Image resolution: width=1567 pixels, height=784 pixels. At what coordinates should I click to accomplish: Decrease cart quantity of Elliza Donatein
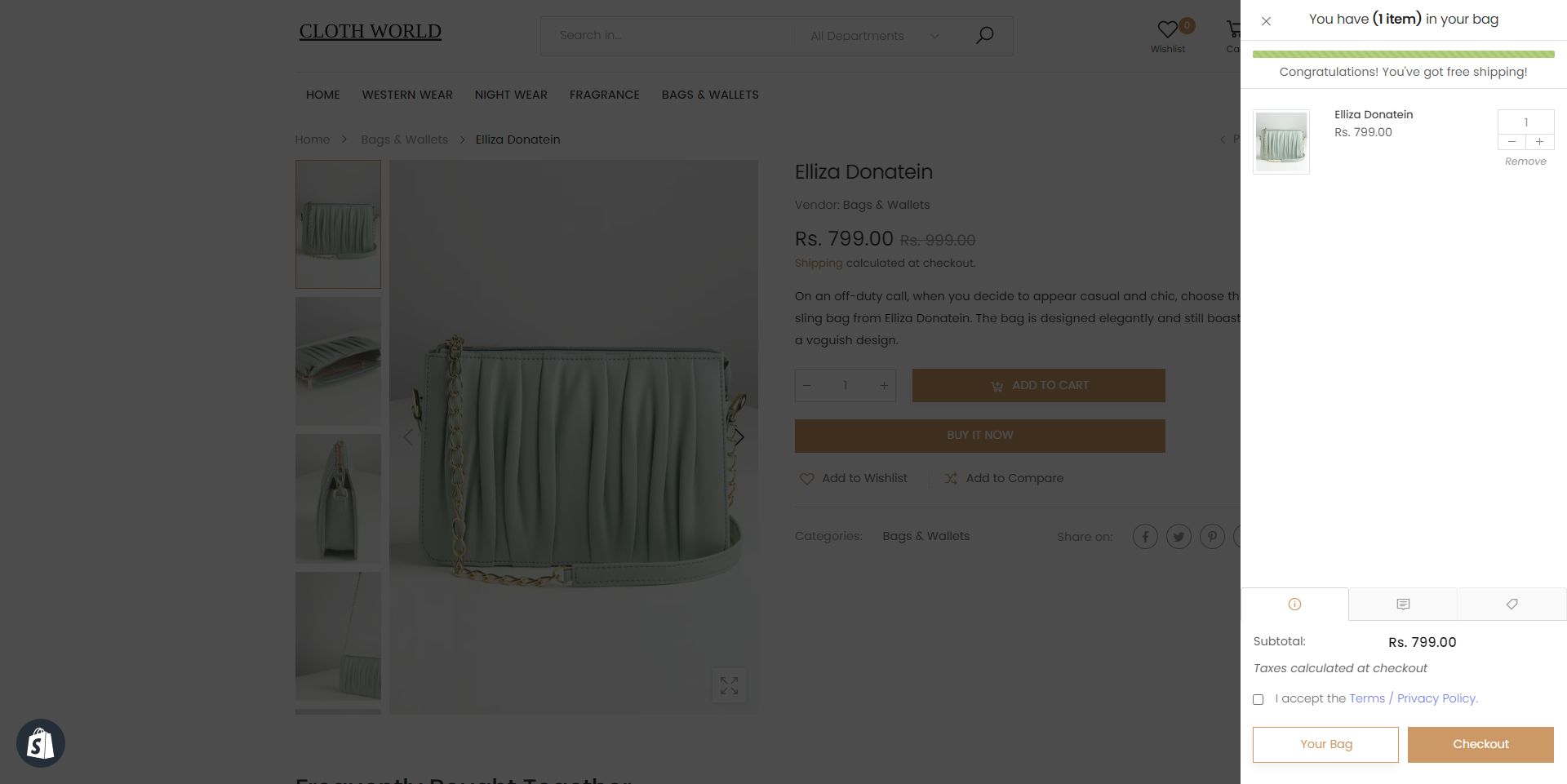click(1512, 142)
